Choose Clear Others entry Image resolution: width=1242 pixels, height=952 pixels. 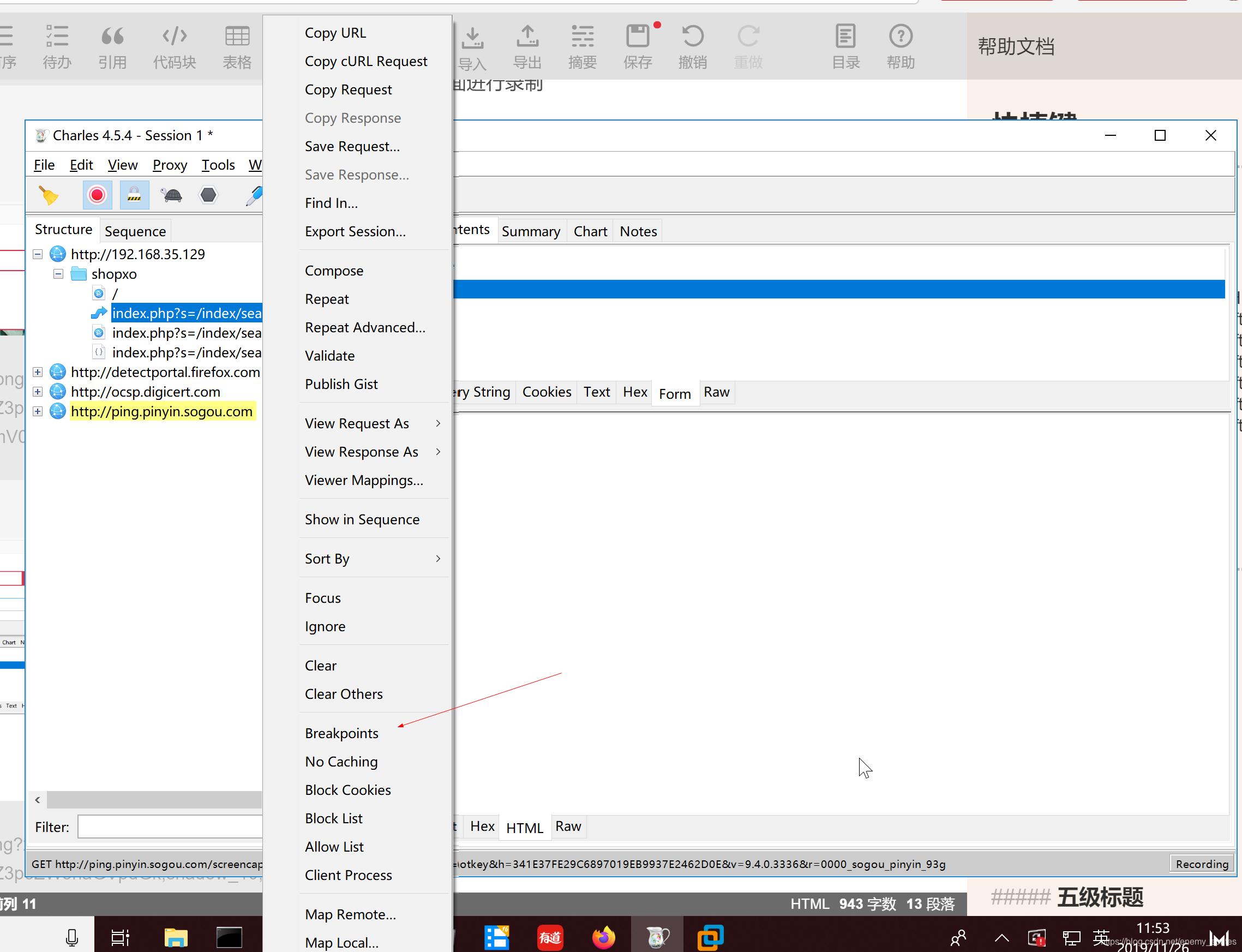tap(343, 694)
